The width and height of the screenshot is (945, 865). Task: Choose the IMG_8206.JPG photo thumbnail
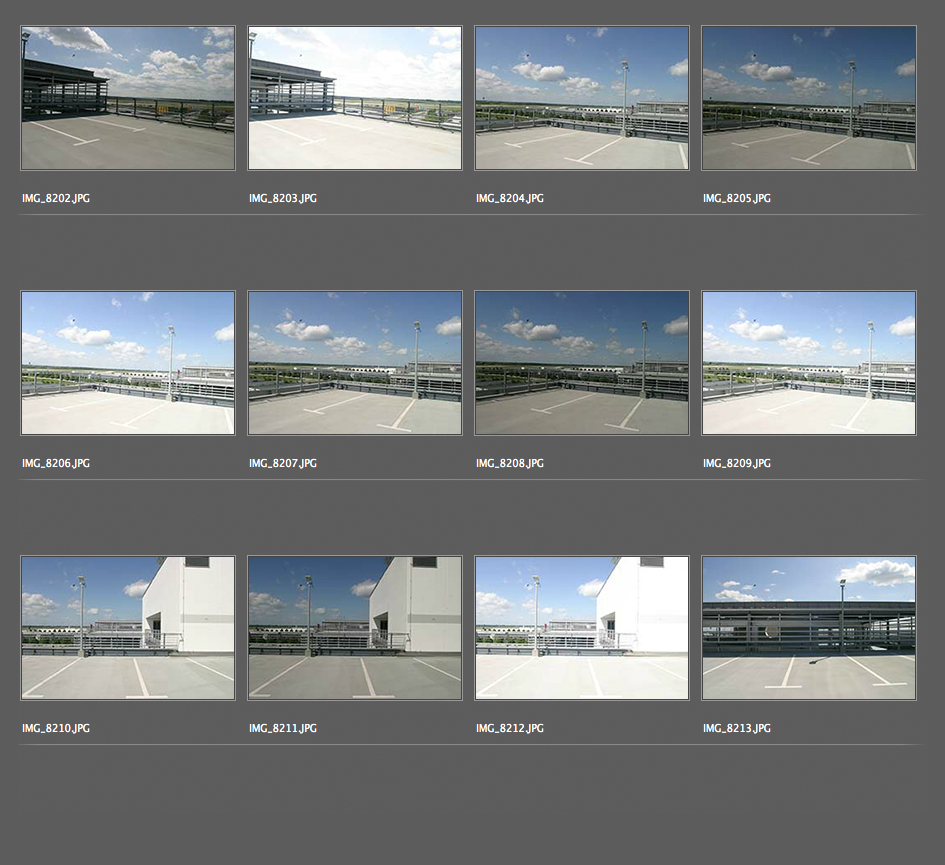click(128, 363)
